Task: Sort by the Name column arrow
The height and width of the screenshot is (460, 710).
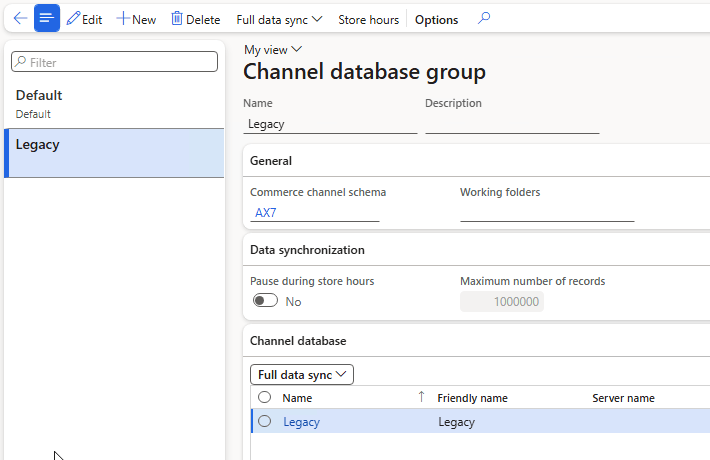Action: click(421, 398)
